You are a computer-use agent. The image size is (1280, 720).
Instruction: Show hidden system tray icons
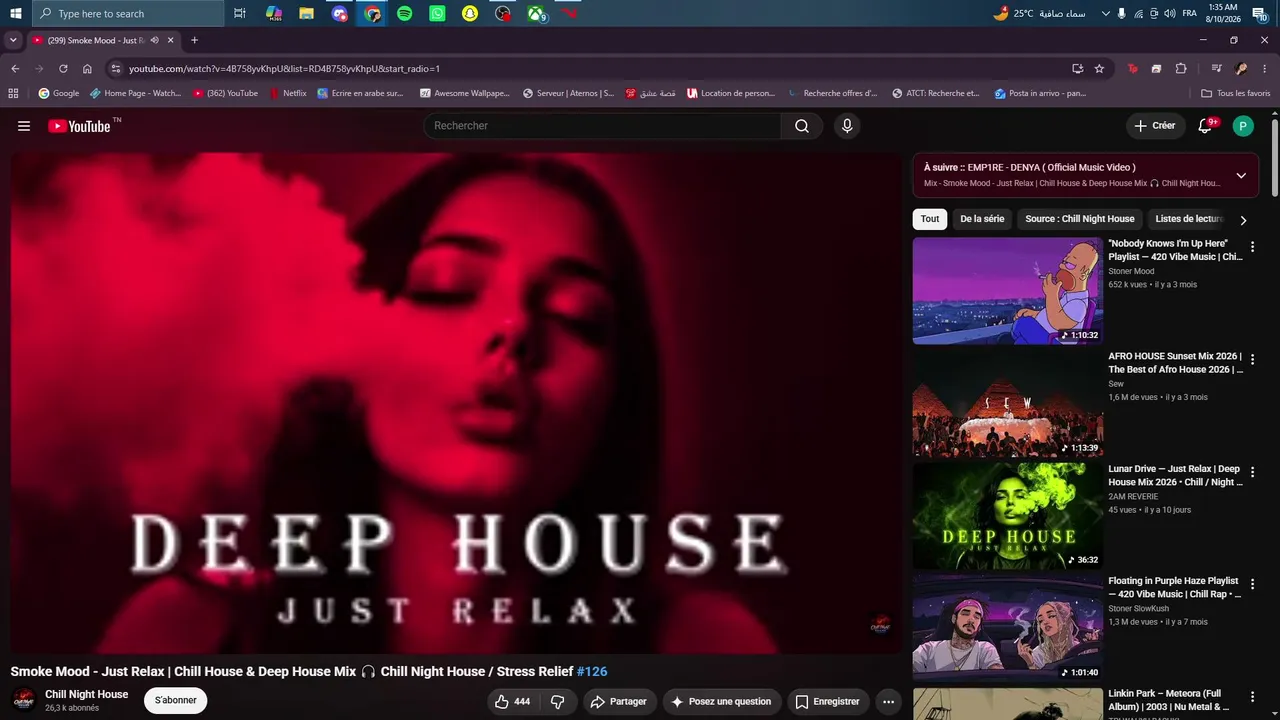1105,14
